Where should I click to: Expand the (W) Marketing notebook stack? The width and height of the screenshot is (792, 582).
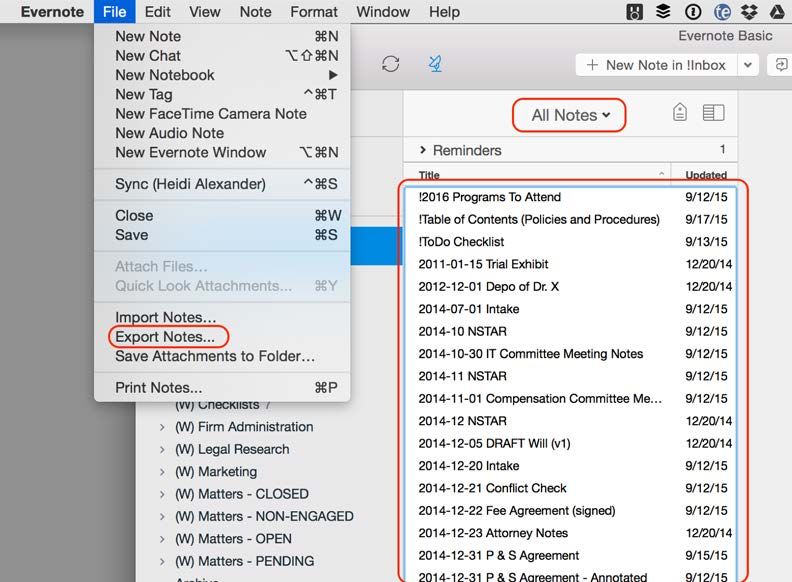pyautogui.click(x=162, y=472)
